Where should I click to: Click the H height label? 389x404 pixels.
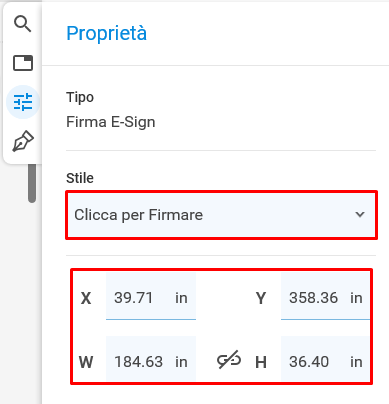[261, 362]
